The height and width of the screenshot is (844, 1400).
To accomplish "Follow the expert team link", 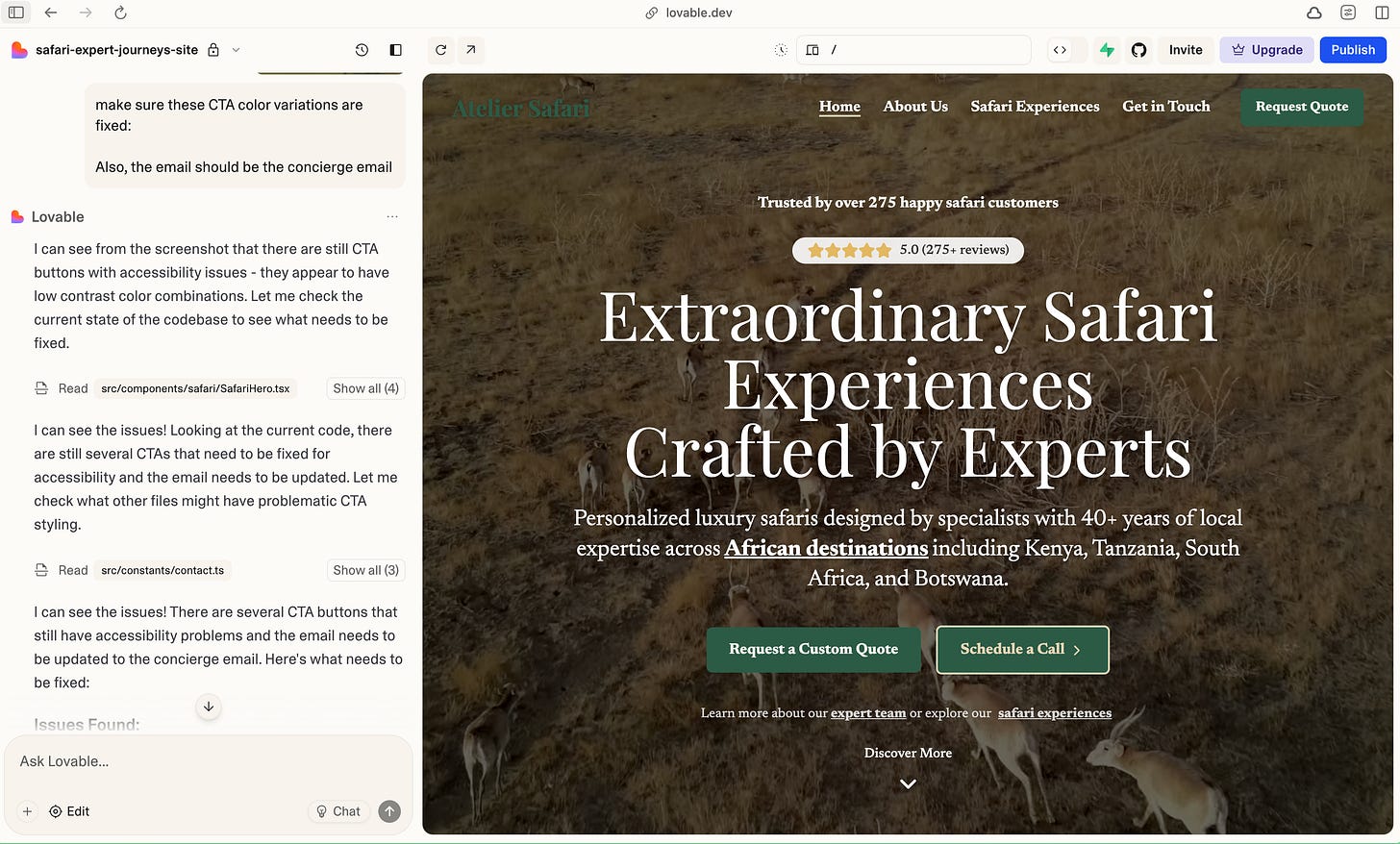I will (868, 713).
